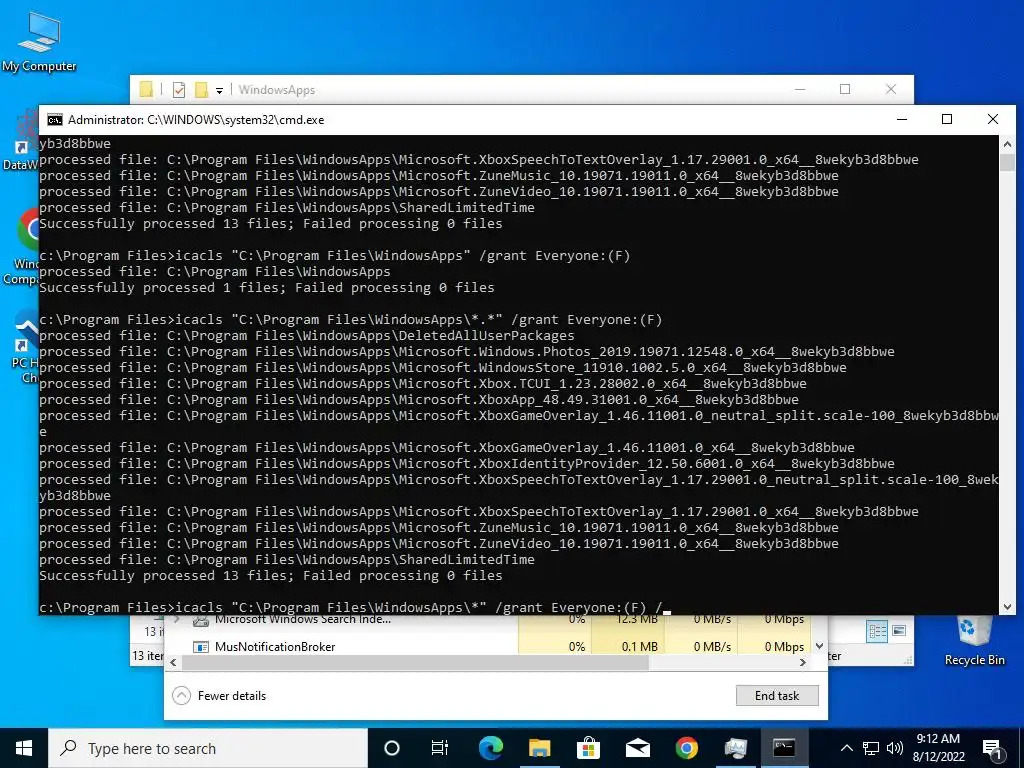The width and height of the screenshot is (1024, 768).
Task: Launch Microsoft Edge from taskbar
Action: click(x=490, y=748)
